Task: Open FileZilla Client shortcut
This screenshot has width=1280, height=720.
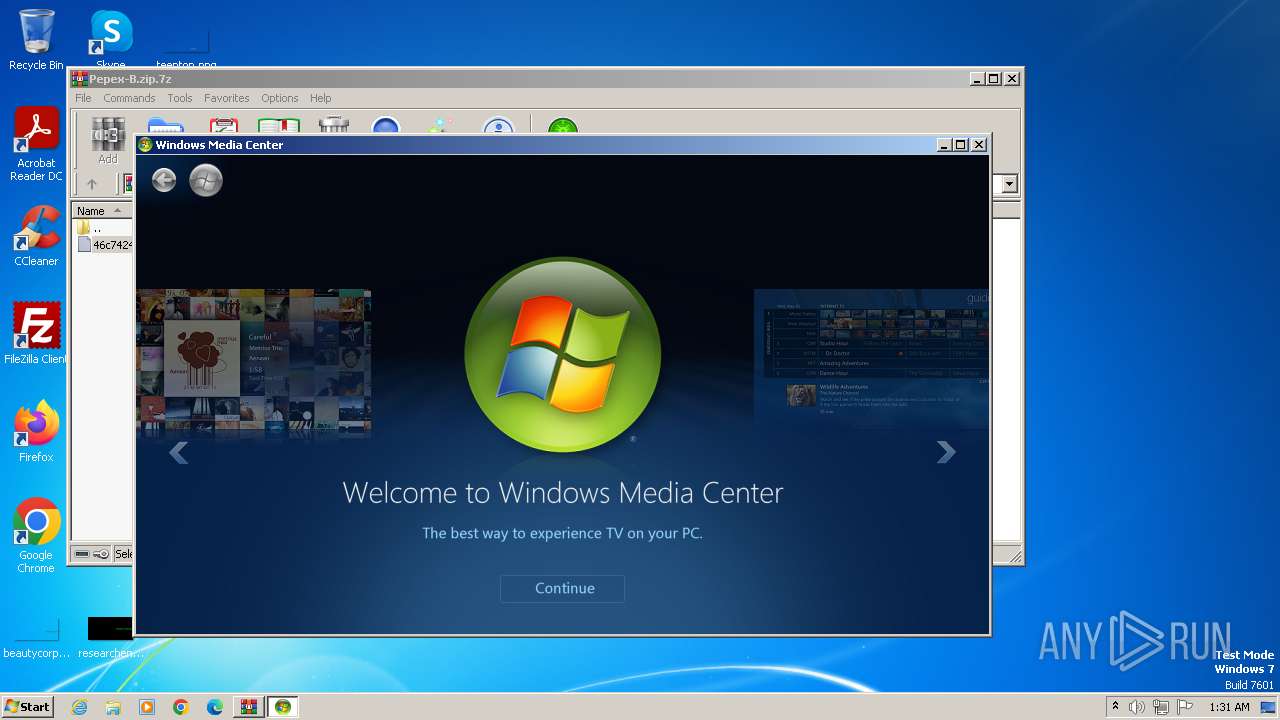Action: (x=36, y=333)
